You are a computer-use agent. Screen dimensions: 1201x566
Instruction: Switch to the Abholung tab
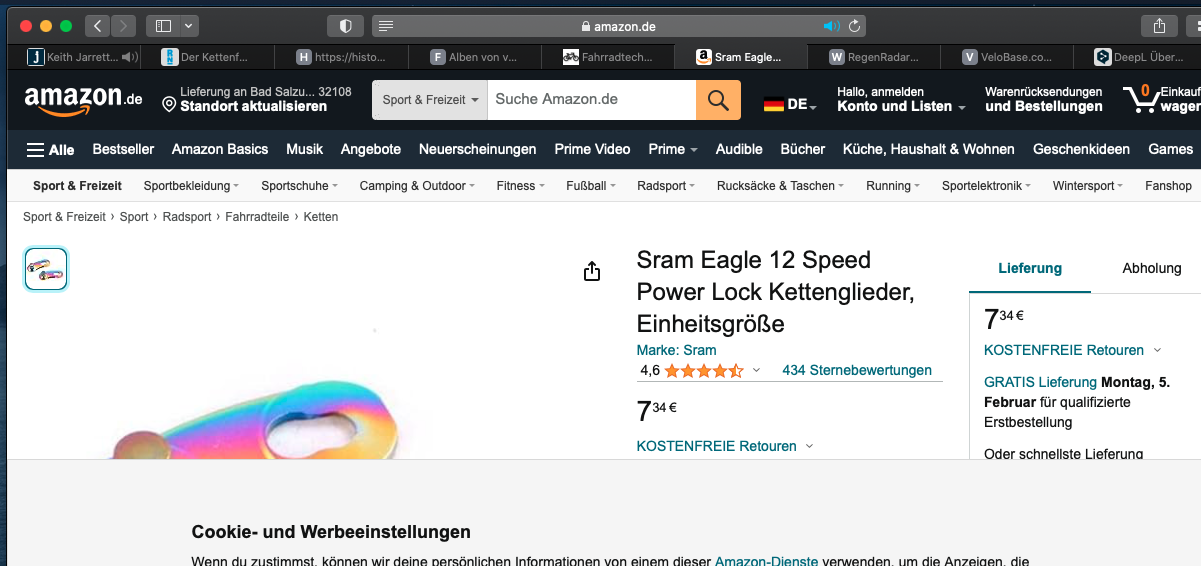click(x=1151, y=268)
